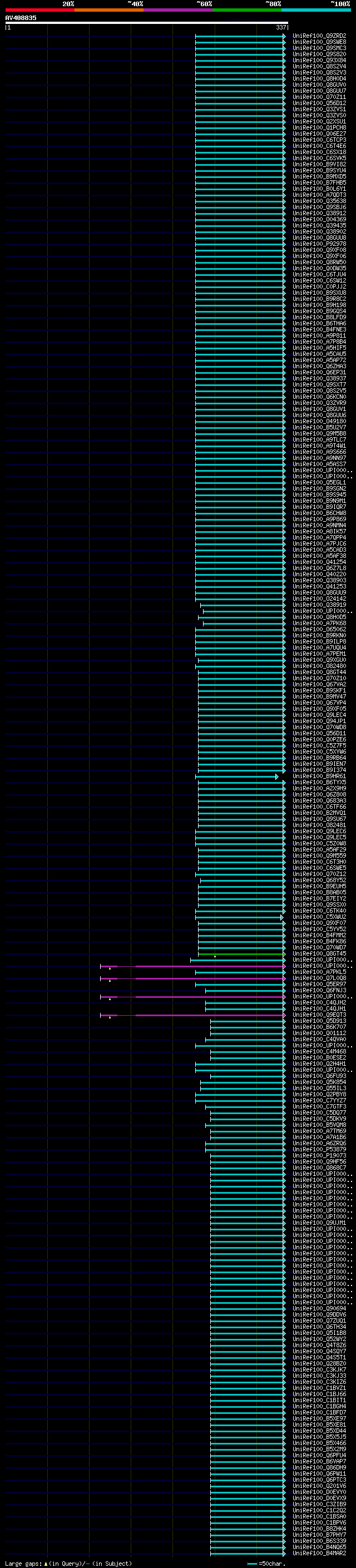
Task: Select the UniRef100_B9VI82 label
Action: coord(319,164)
